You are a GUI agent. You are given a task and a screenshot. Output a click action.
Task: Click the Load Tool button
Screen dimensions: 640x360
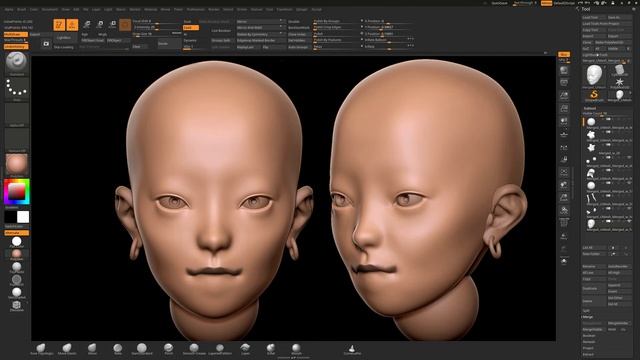pyautogui.click(x=594, y=18)
